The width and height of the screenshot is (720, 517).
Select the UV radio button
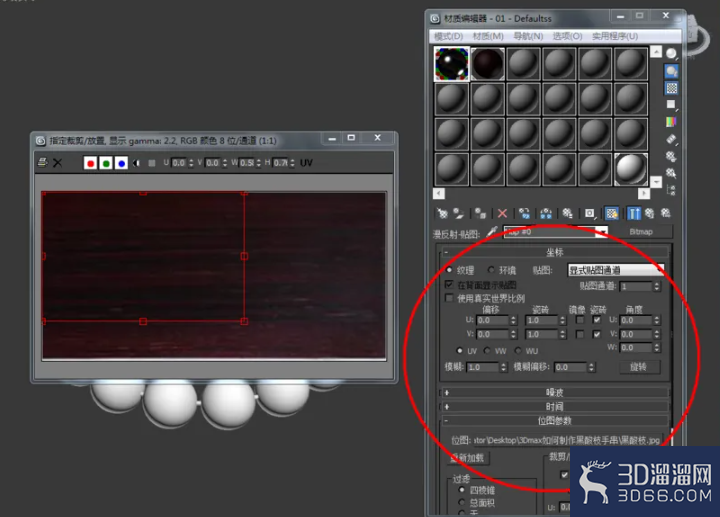point(459,350)
